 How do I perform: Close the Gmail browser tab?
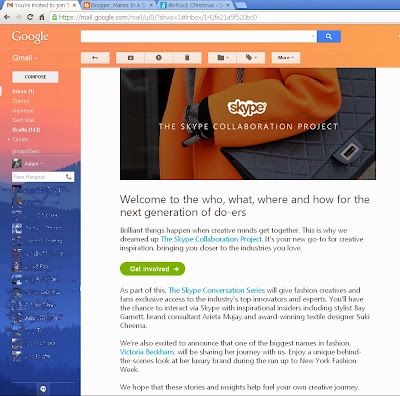click(x=74, y=5)
